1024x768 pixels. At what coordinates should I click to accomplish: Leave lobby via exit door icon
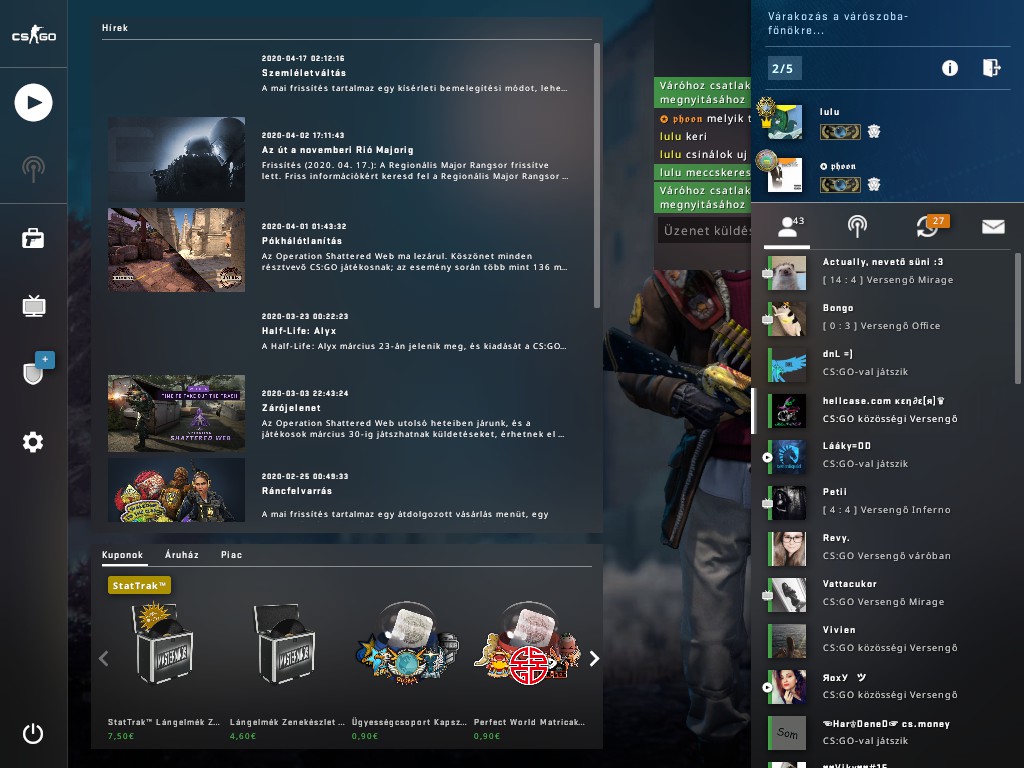(x=991, y=68)
